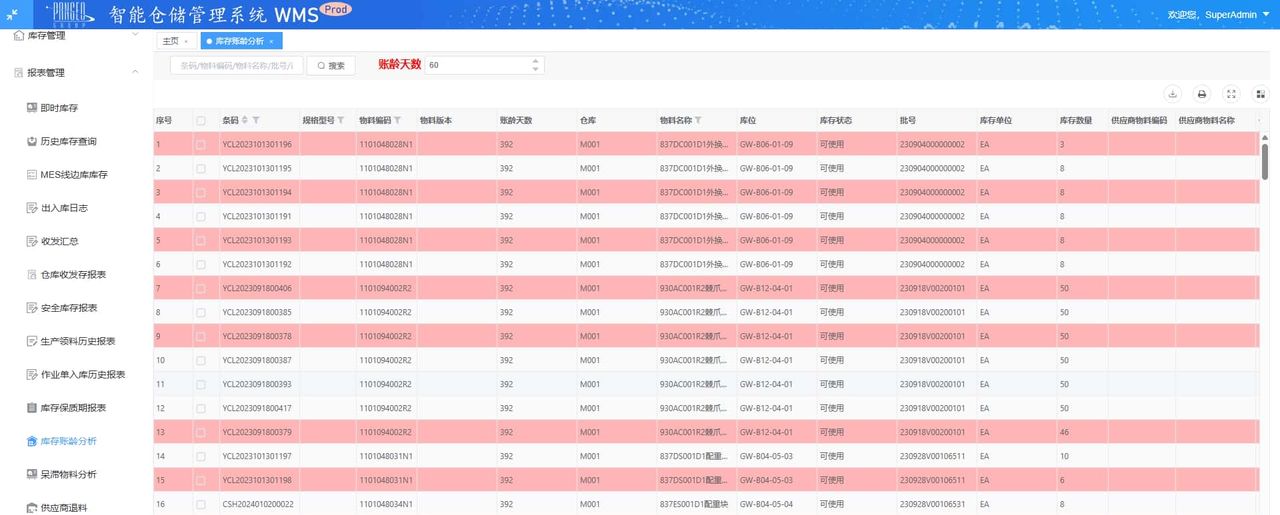Open filter on 物料名称 column
1280x515 pixels.
(x=698, y=120)
